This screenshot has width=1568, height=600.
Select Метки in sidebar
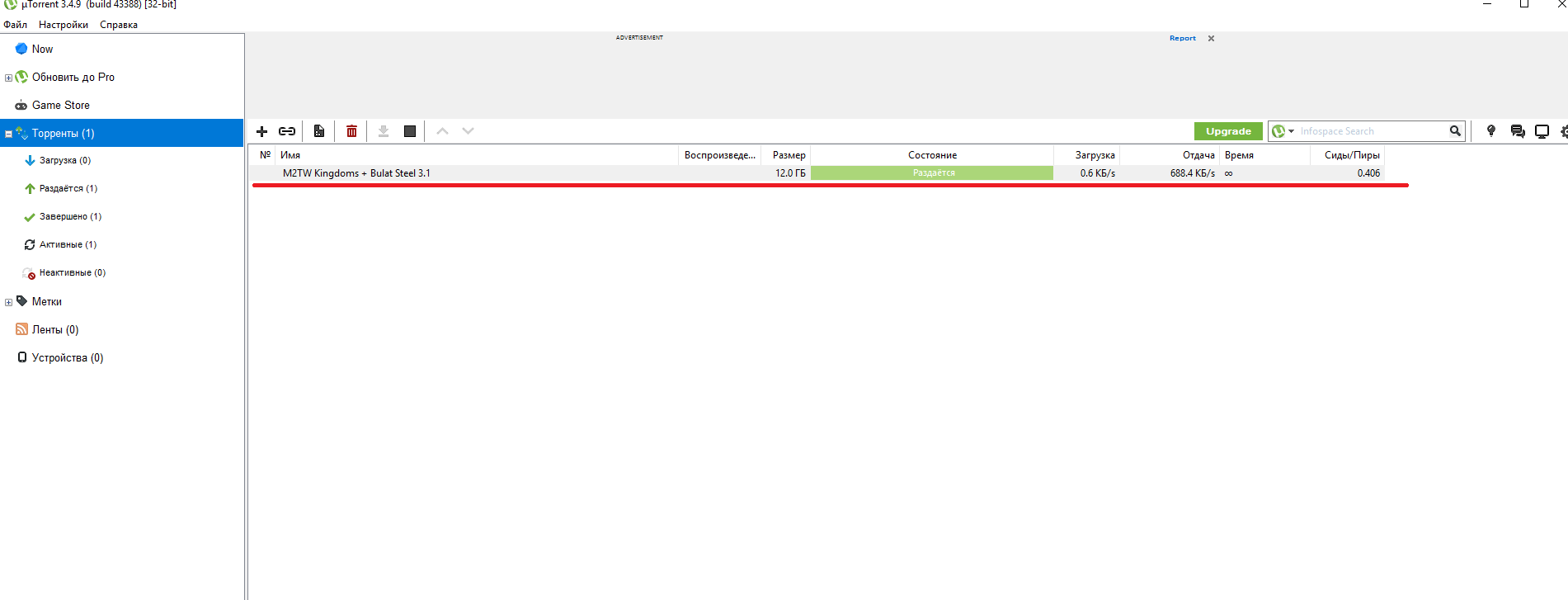[46, 301]
